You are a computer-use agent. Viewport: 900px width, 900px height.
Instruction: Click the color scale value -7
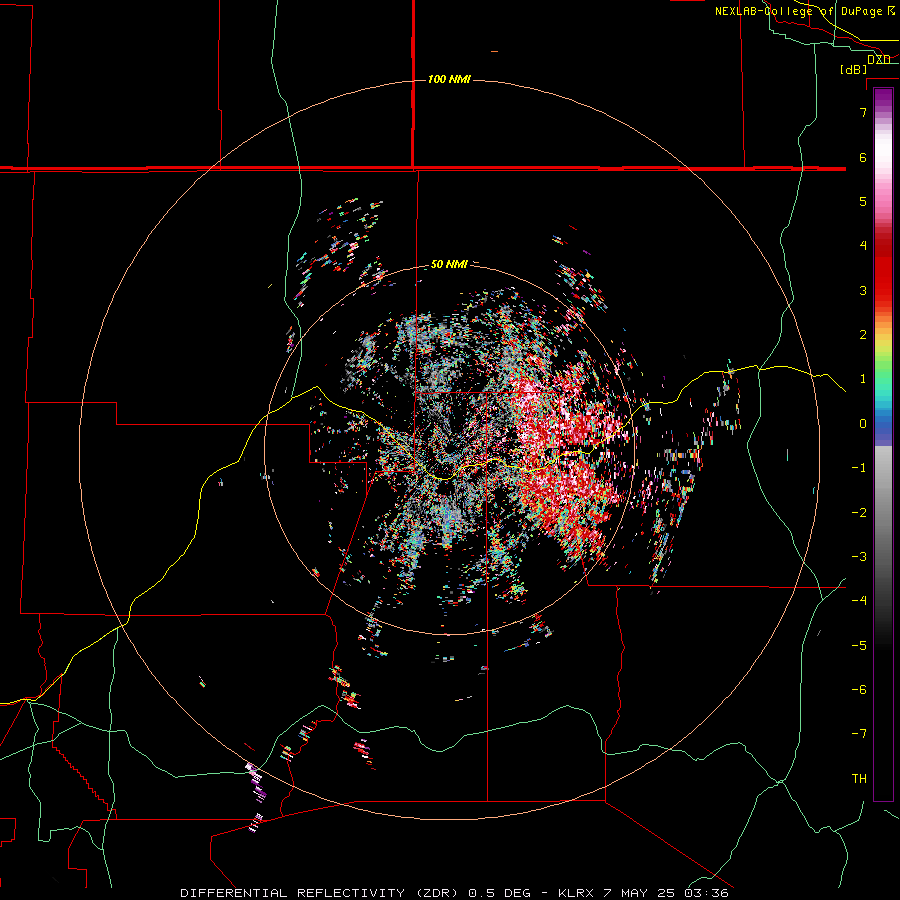(x=859, y=734)
